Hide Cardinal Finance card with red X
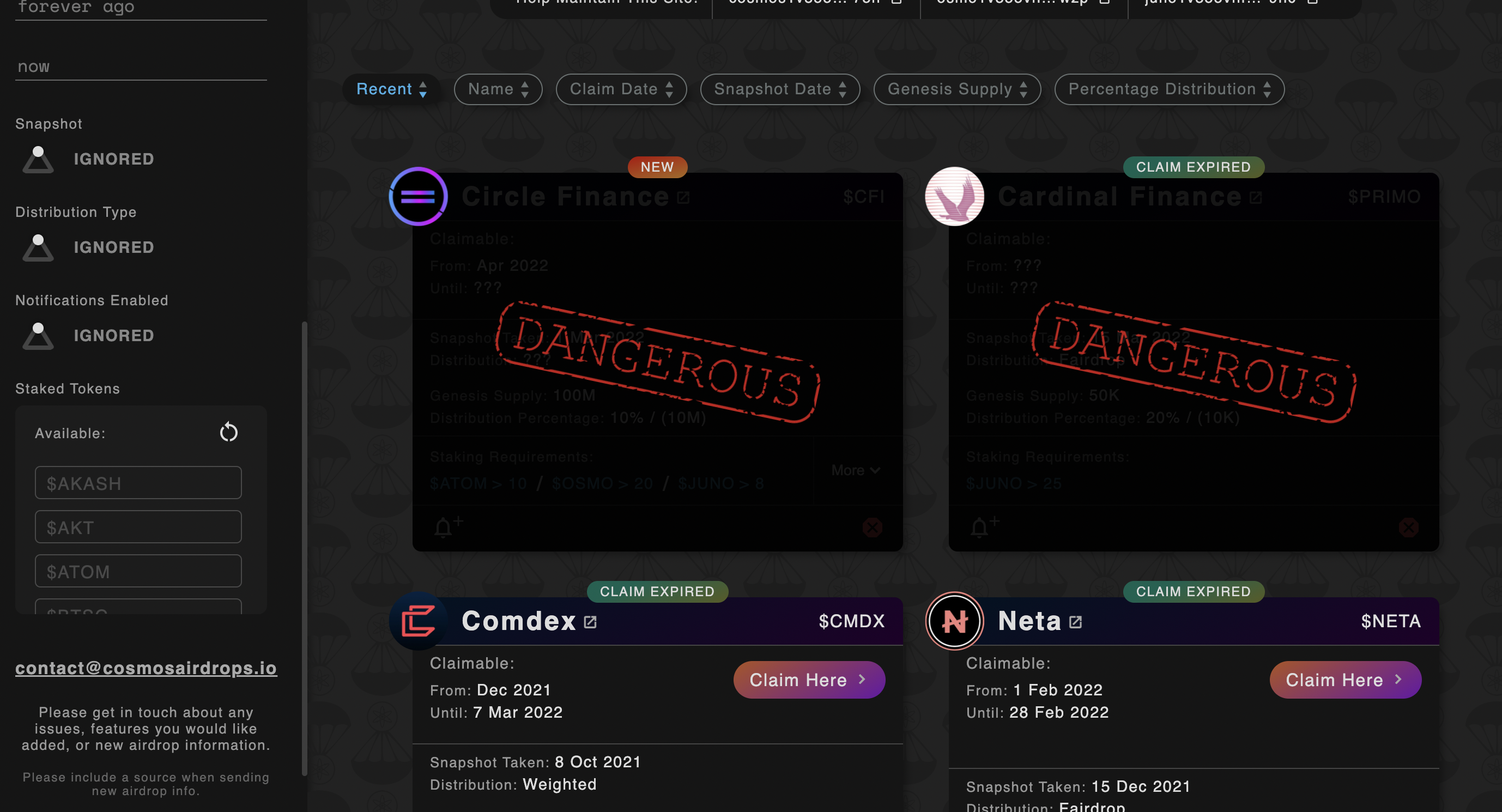Image resolution: width=1502 pixels, height=812 pixels. point(1409,528)
